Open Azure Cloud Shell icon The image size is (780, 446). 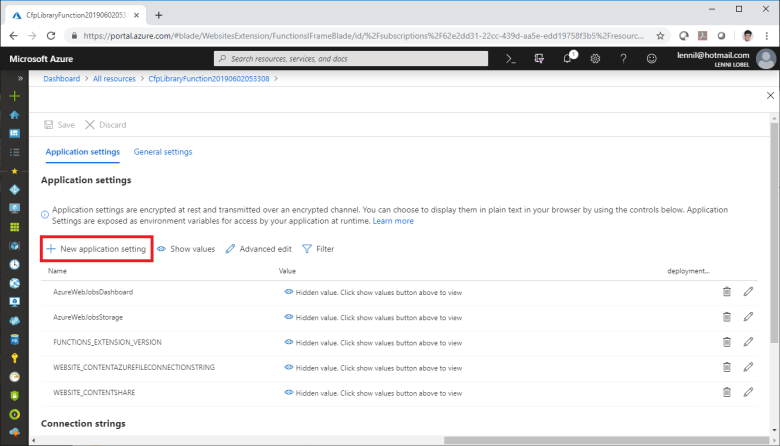pos(511,59)
